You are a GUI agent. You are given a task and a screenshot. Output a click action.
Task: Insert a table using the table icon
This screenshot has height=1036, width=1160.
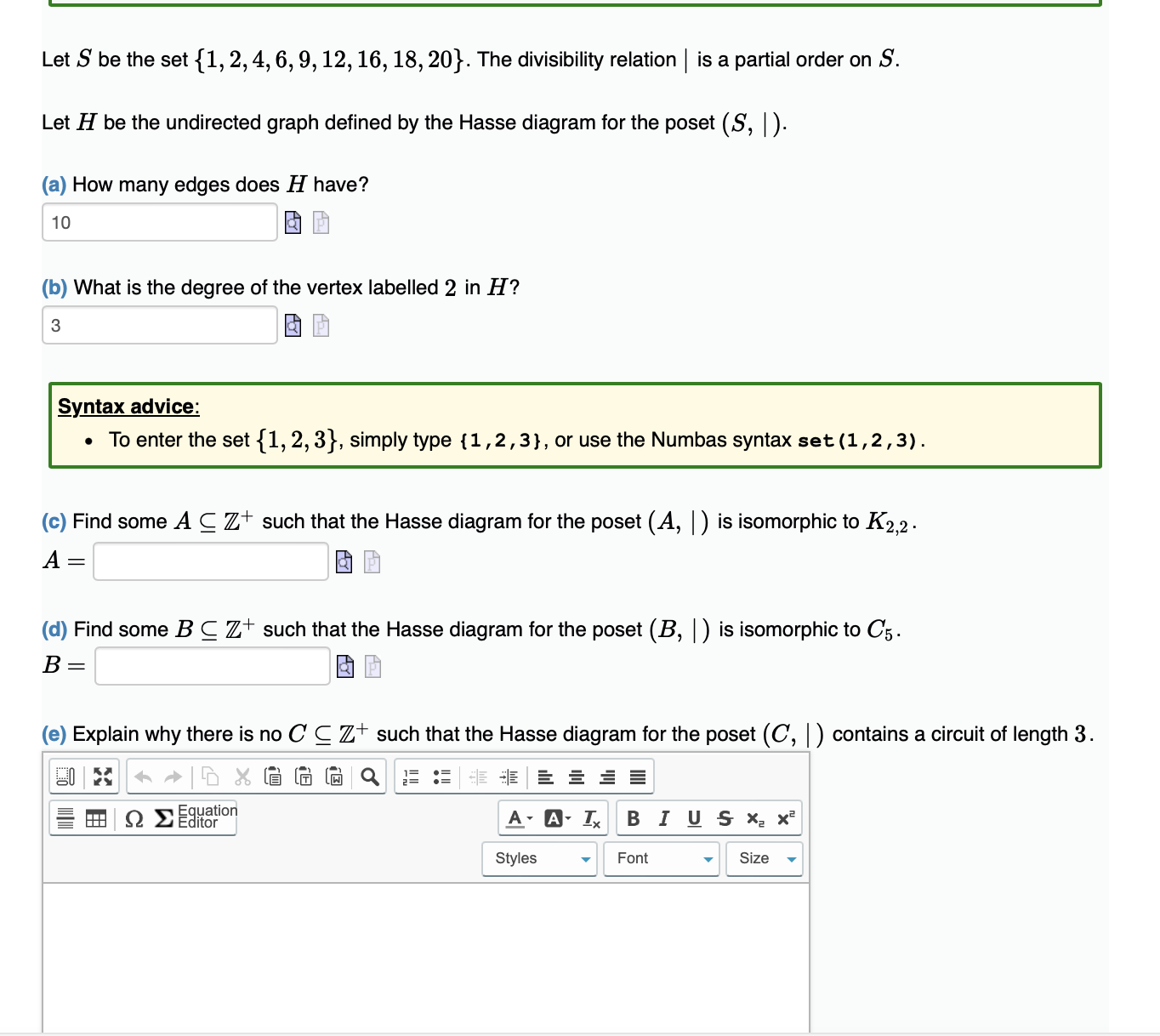(x=98, y=817)
